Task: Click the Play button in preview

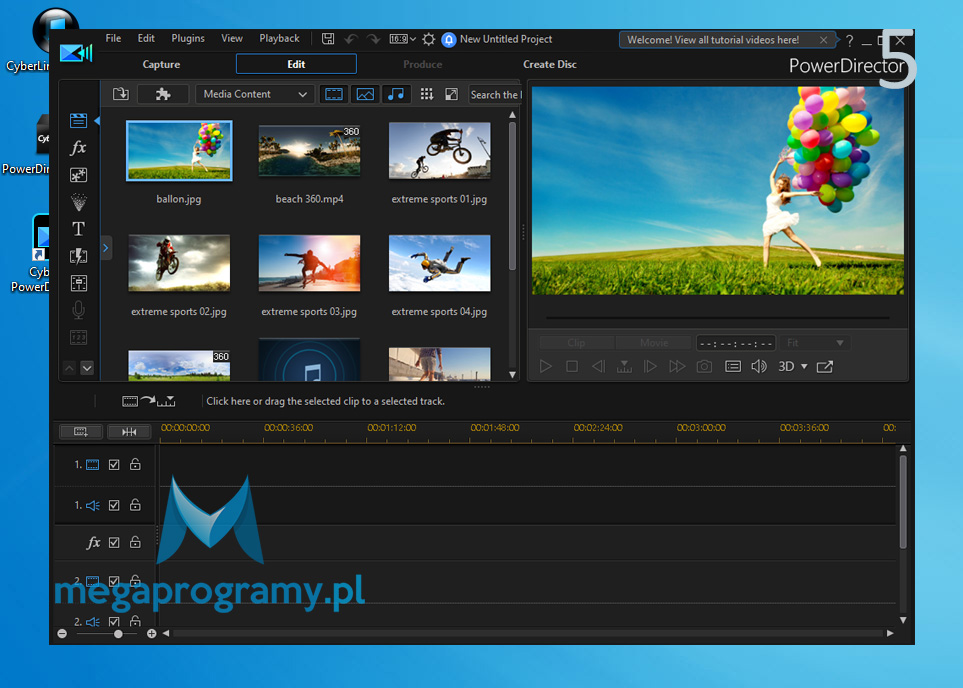Action: point(545,367)
